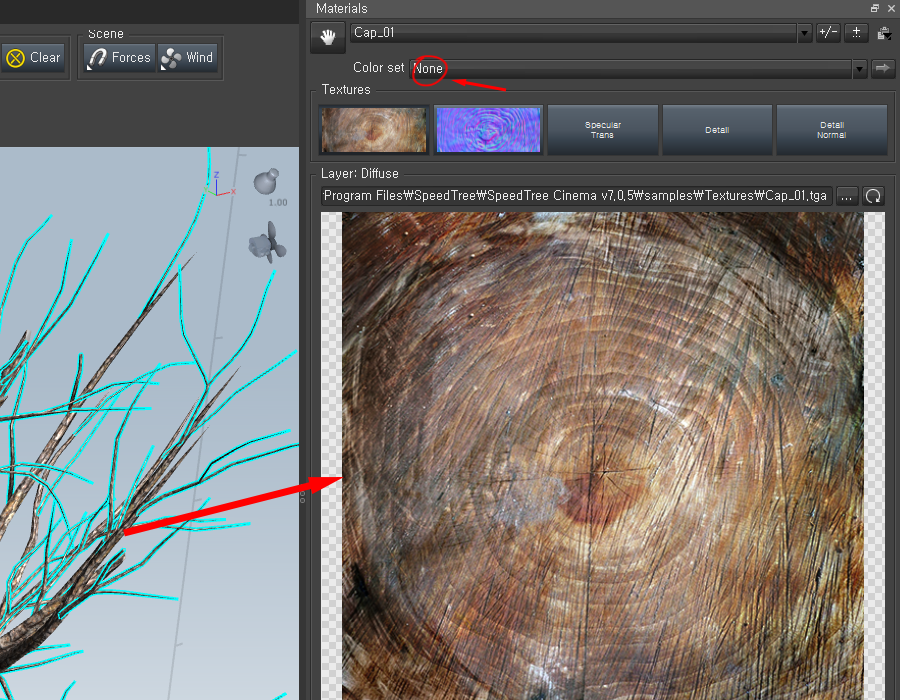
Task: Open the Detail texture slot
Action: point(717,130)
